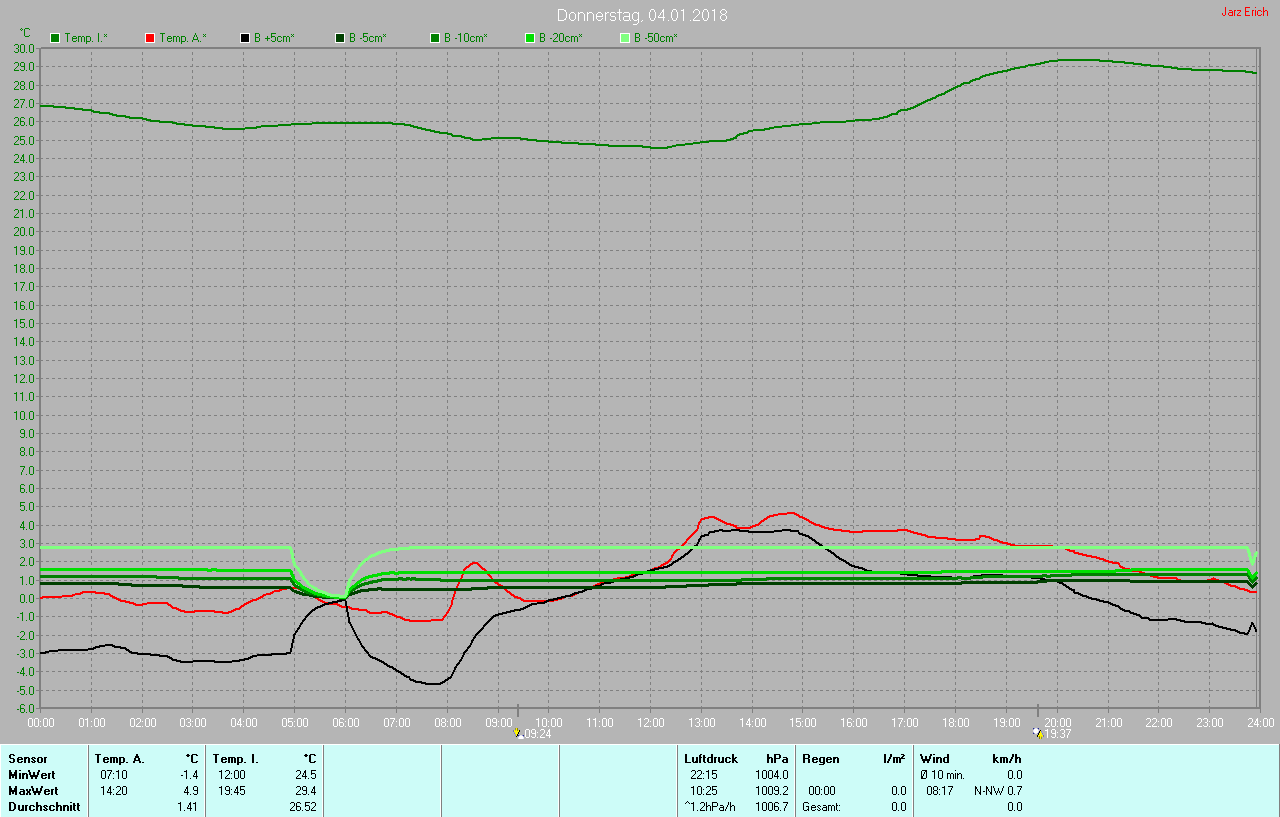This screenshot has height=817, width=1280.
Task: Click the red Temp. A. legend square
Action: 150,38
